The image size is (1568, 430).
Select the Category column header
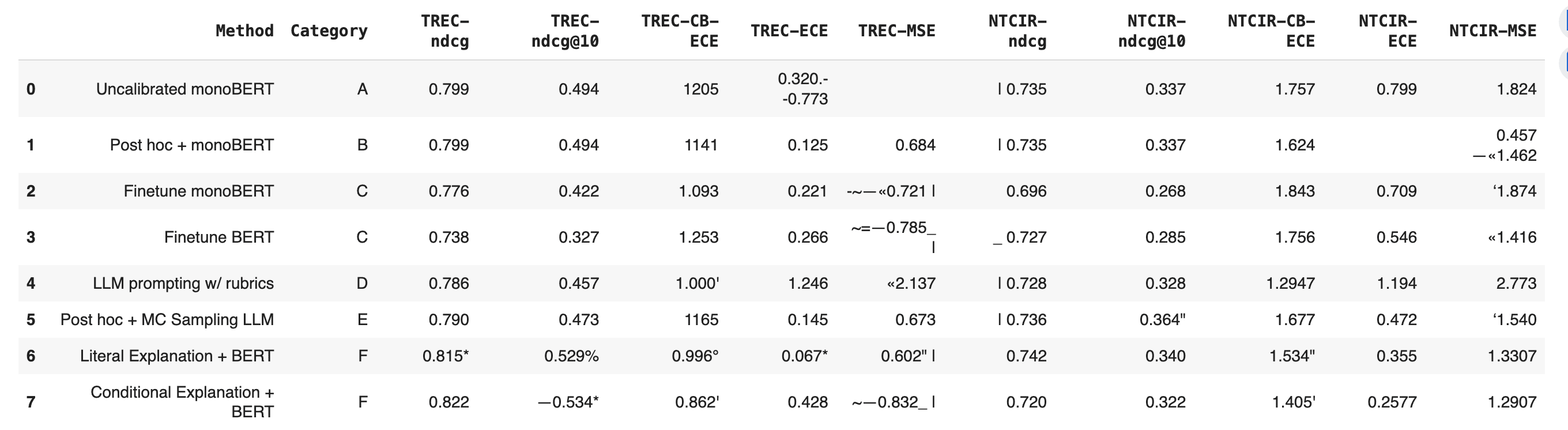(x=329, y=31)
